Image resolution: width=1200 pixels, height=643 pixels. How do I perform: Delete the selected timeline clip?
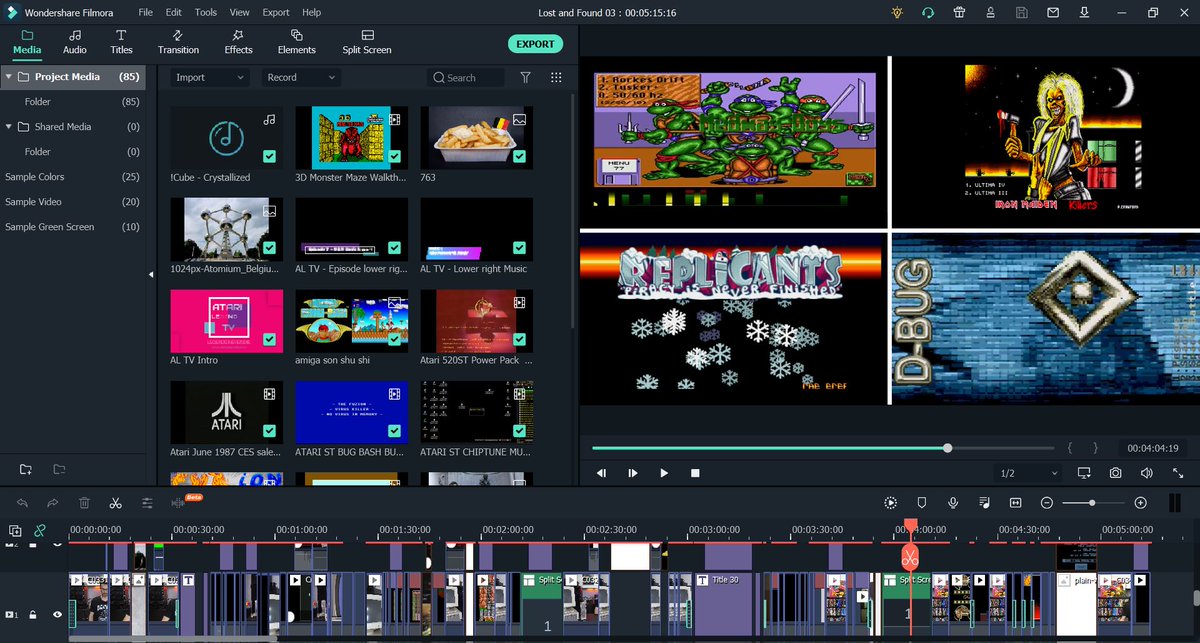[x=84, y=503]
